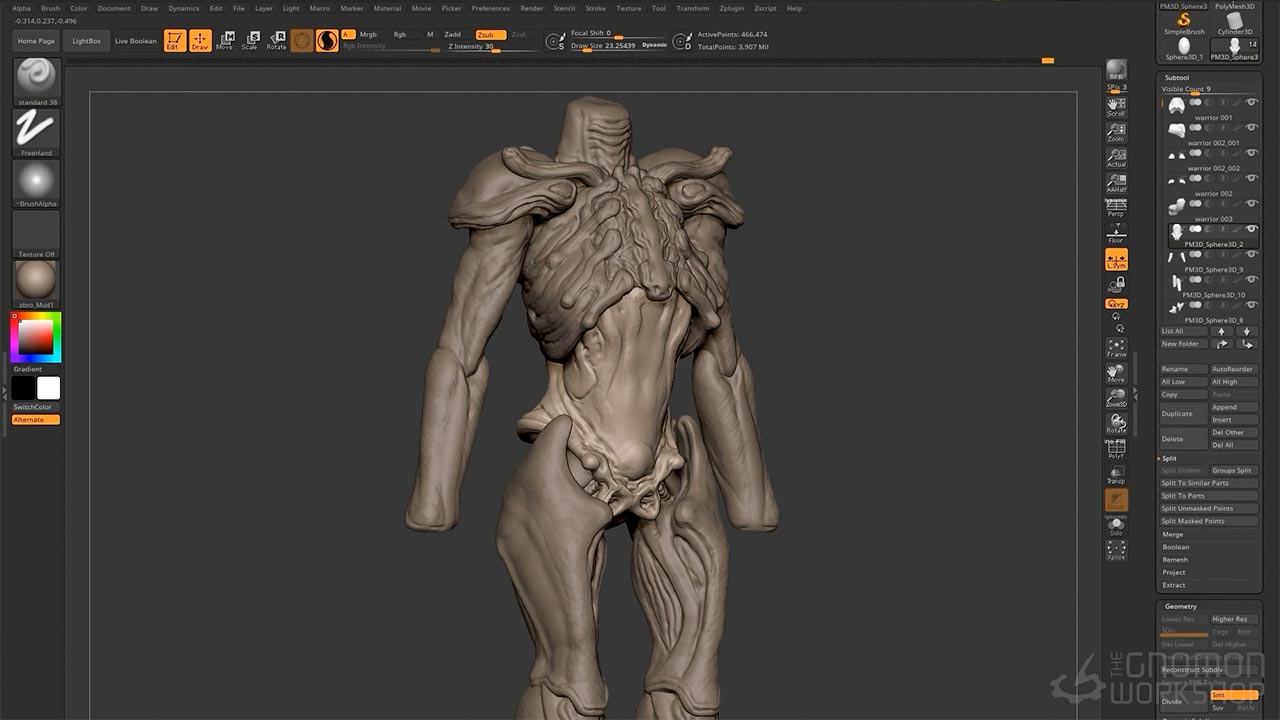Switch sculpt mode to Zadd

[453, 34]
